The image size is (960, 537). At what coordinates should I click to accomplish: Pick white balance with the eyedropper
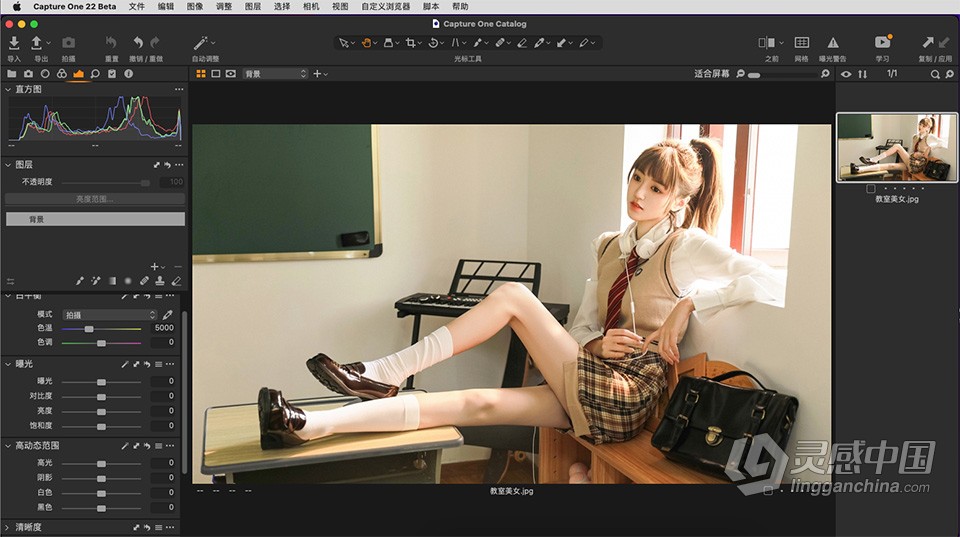[167, 315]
